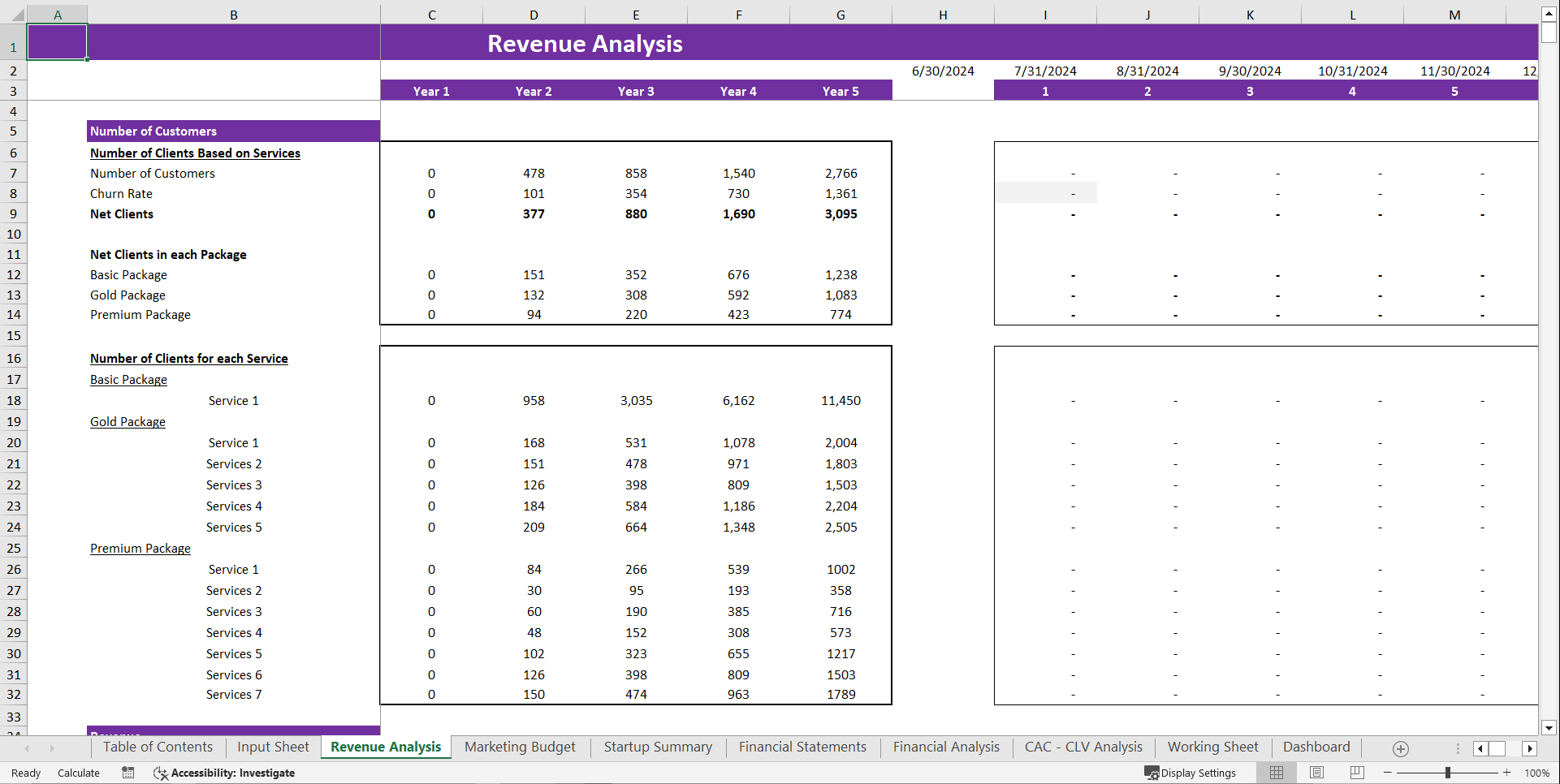Viewport: 1560px width, 784px height.
Task: Click month number 3 header cell
Action: (x=1250, y=91)
